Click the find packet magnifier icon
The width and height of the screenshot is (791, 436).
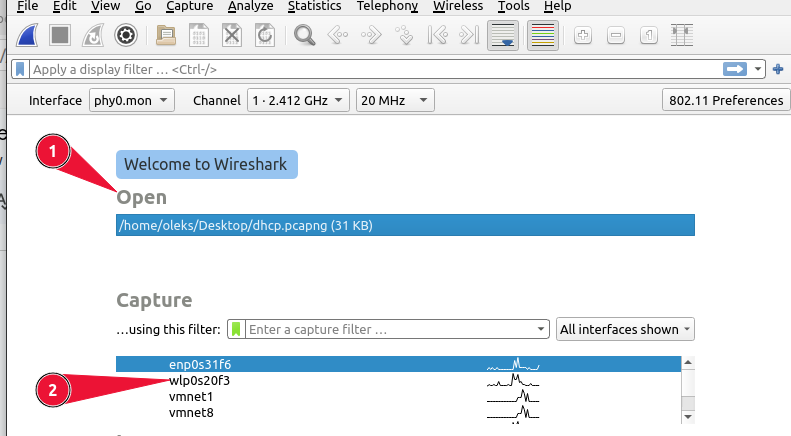(305, 37)
